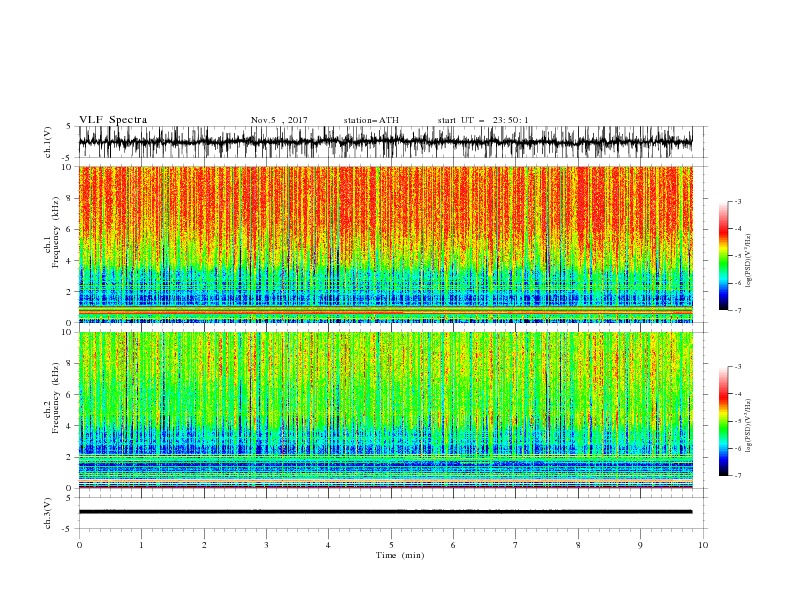This screenshot has height=612, width=792.
Task: Click the time axis tick label "6"
Action: [x=453, y=545]
